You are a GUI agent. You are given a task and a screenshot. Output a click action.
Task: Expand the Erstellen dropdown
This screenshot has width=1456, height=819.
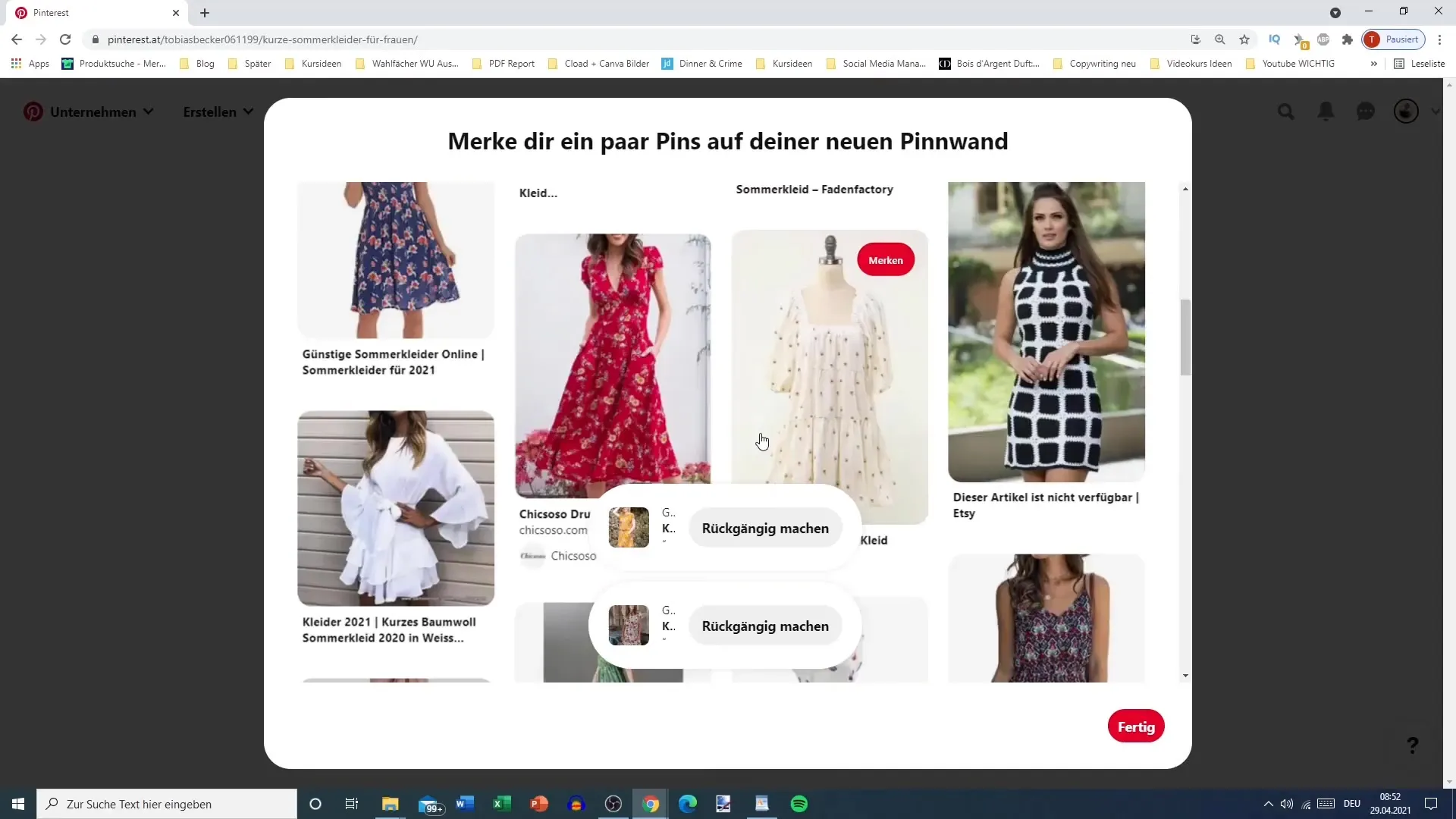[x=218, y=111]
